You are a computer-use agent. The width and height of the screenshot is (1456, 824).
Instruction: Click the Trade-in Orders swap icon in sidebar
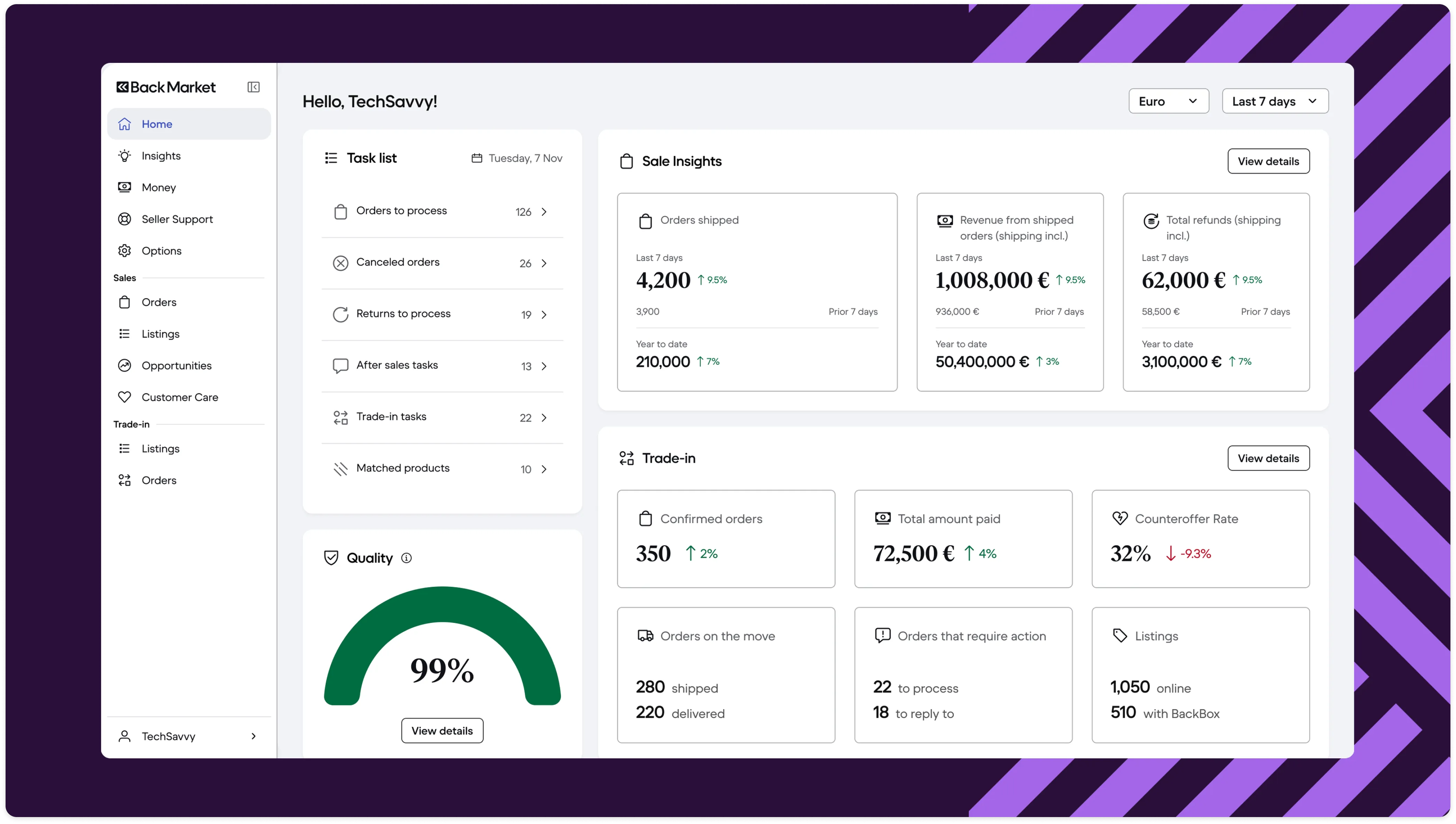(x=124, y=480)
